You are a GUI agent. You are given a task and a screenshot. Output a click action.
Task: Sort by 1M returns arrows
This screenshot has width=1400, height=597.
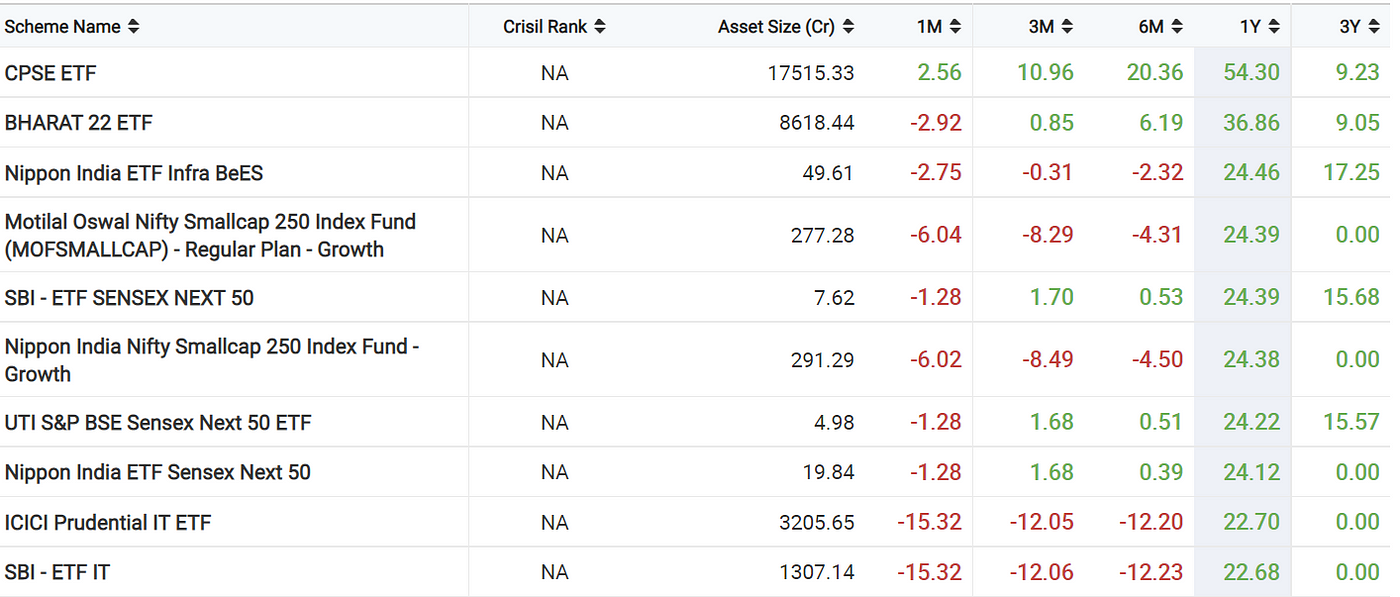pyautogui.click(x=955, y=27)
